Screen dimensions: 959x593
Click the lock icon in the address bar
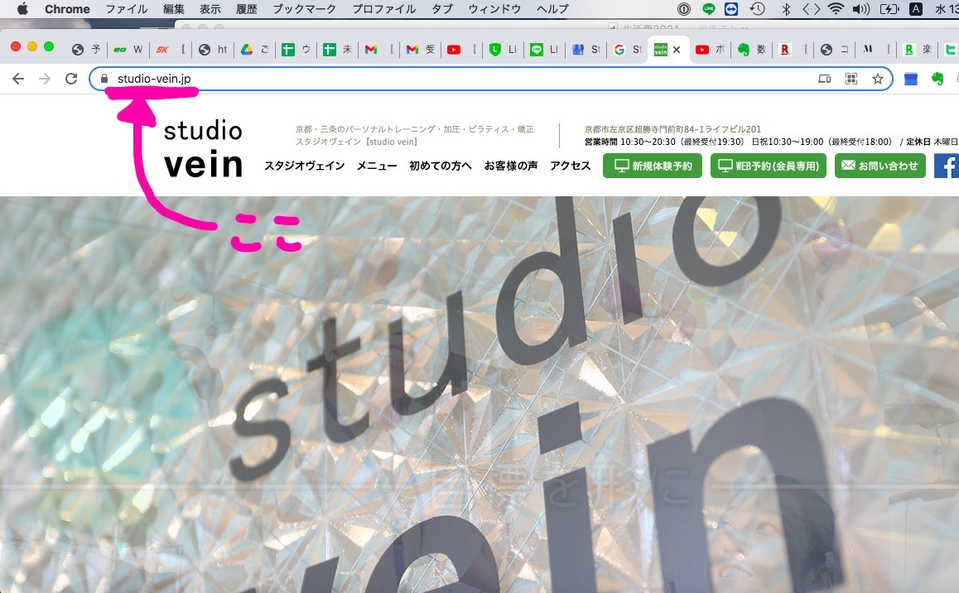tap(105, 79)
